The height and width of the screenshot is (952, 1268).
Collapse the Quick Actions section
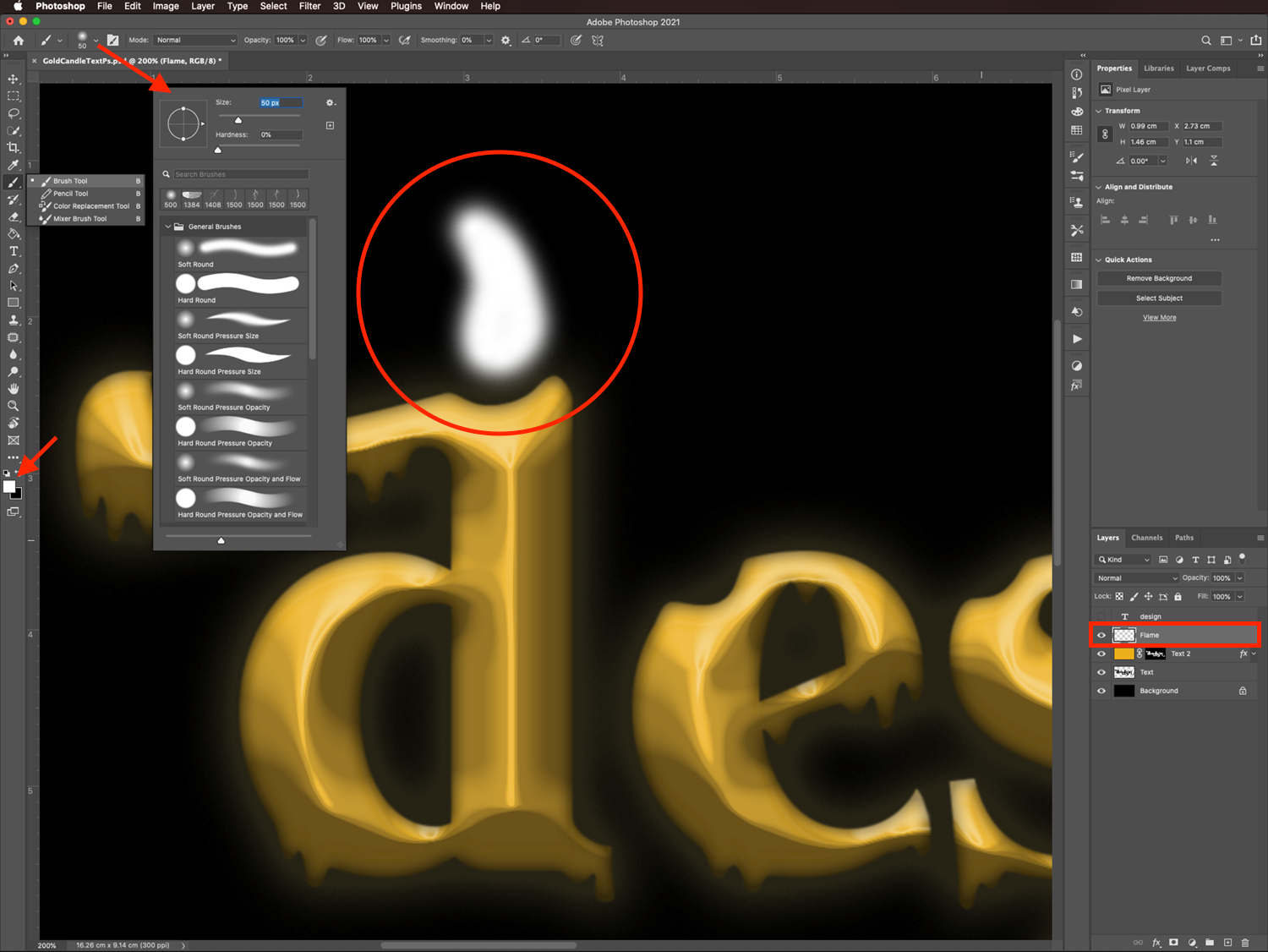[x=1099, y=260]
